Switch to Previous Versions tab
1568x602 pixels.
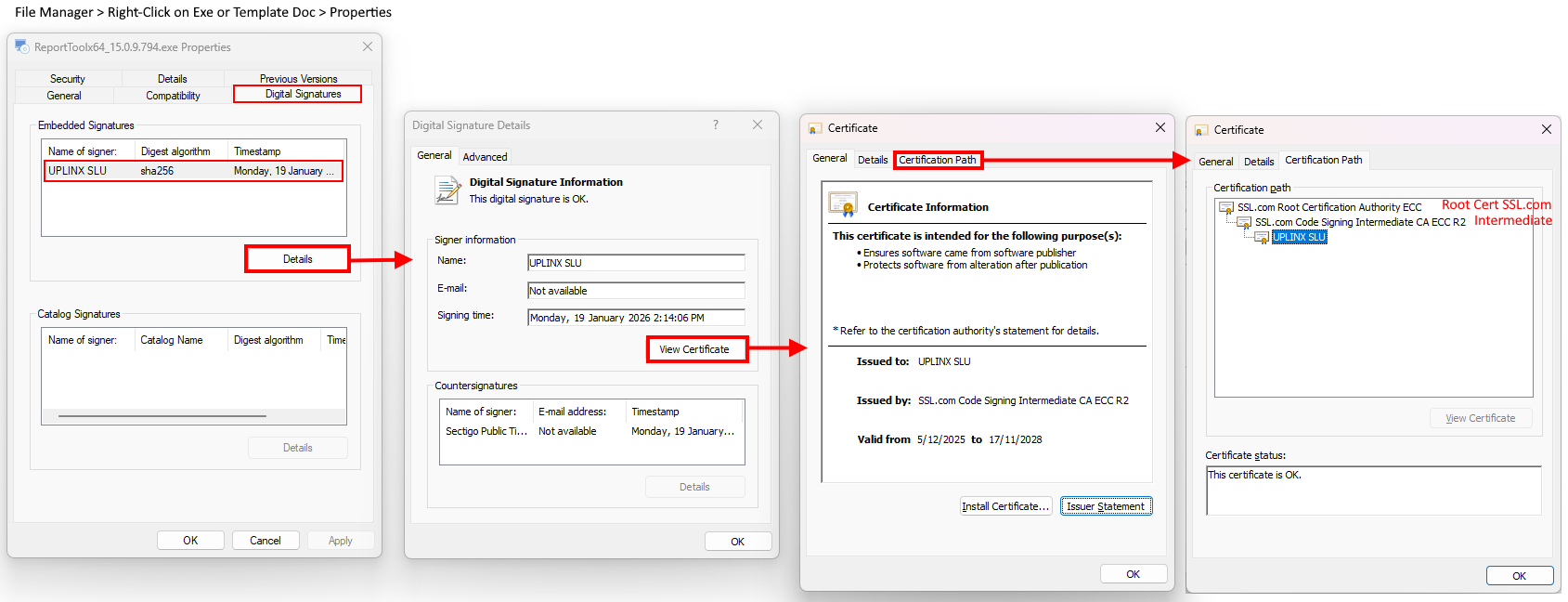pos(299,79)
